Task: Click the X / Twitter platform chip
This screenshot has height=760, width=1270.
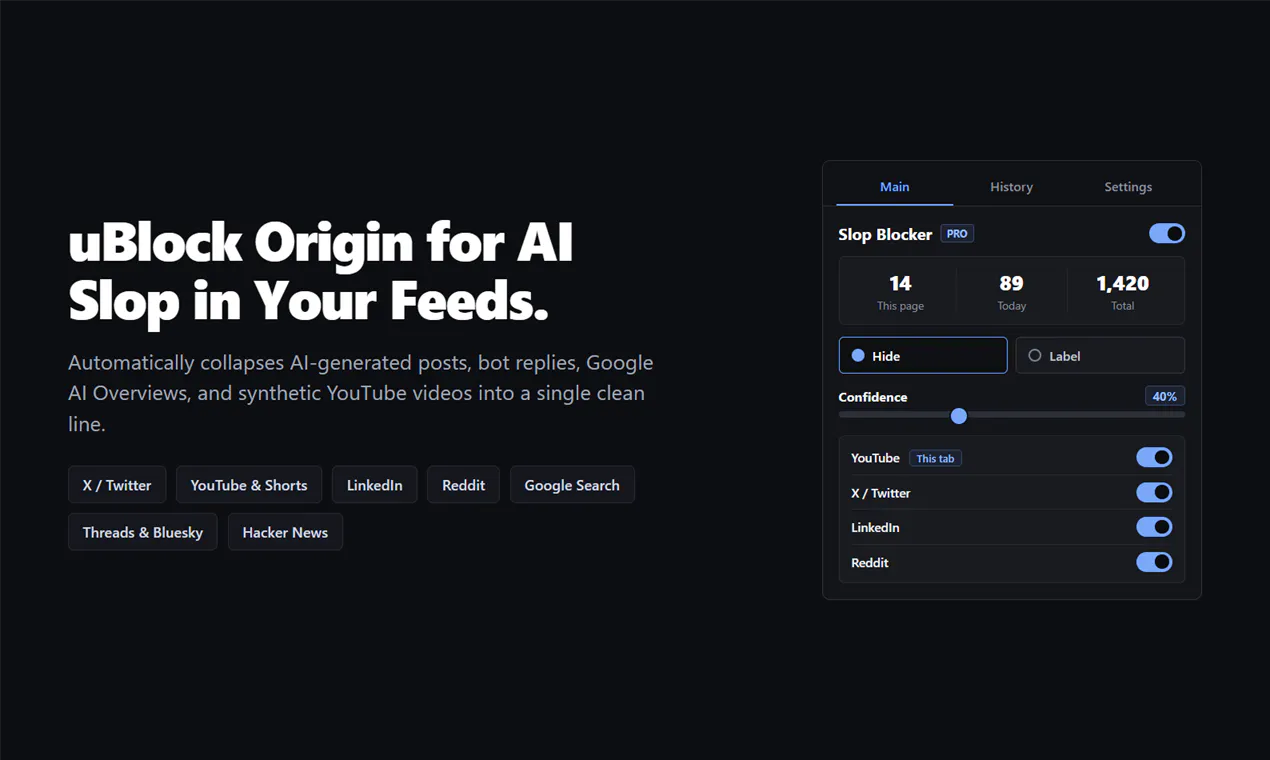Action: (x=117, y=485)
